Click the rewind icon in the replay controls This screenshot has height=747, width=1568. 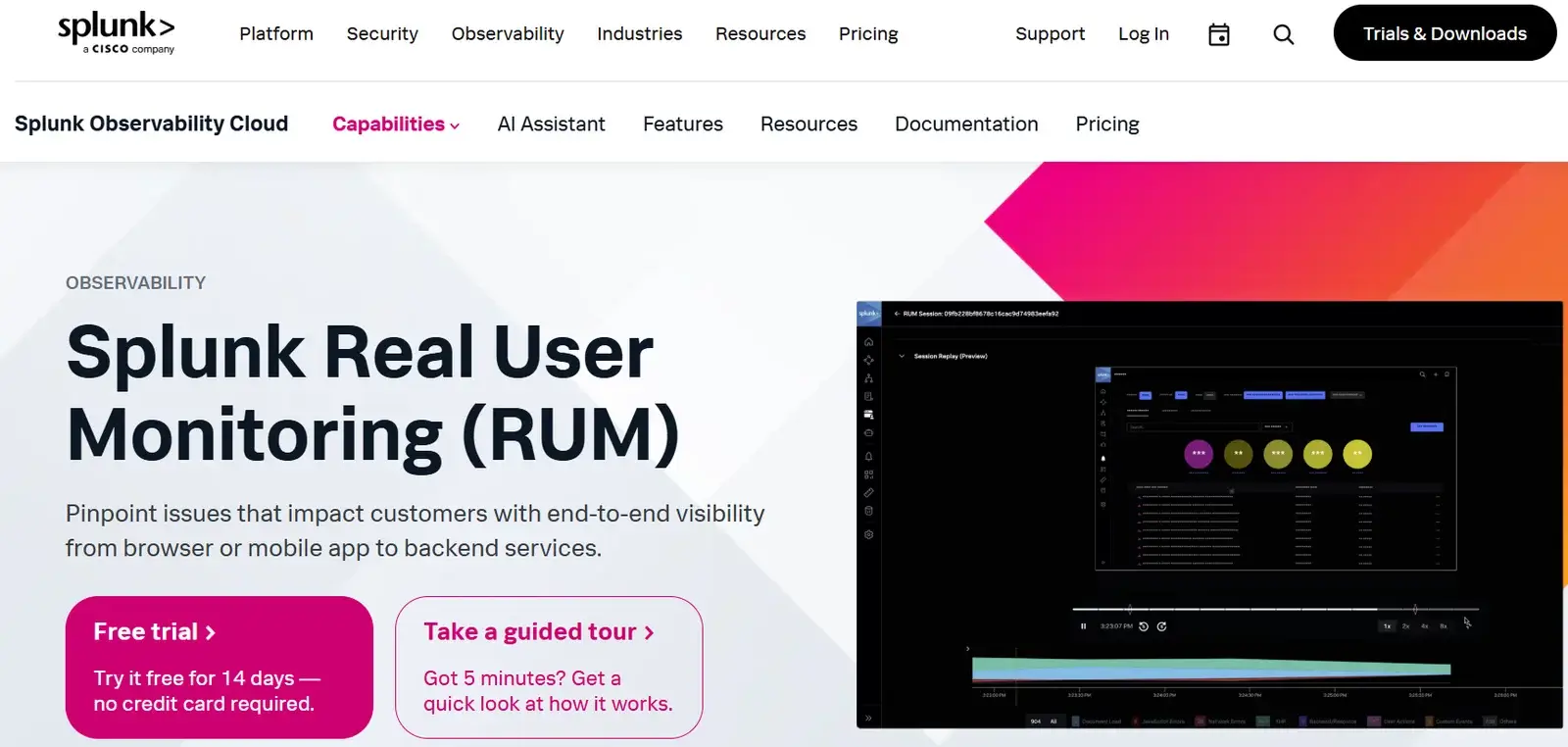(1144, 625)
